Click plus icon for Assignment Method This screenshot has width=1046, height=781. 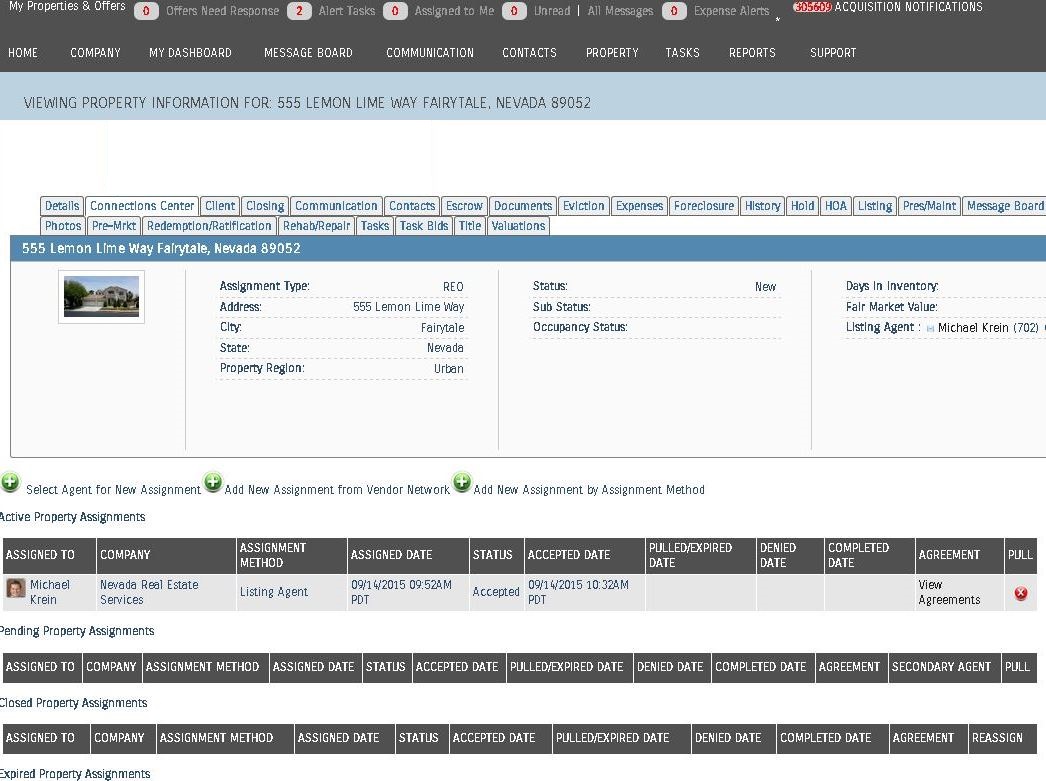pyautogui.click(x=461, y=483)
